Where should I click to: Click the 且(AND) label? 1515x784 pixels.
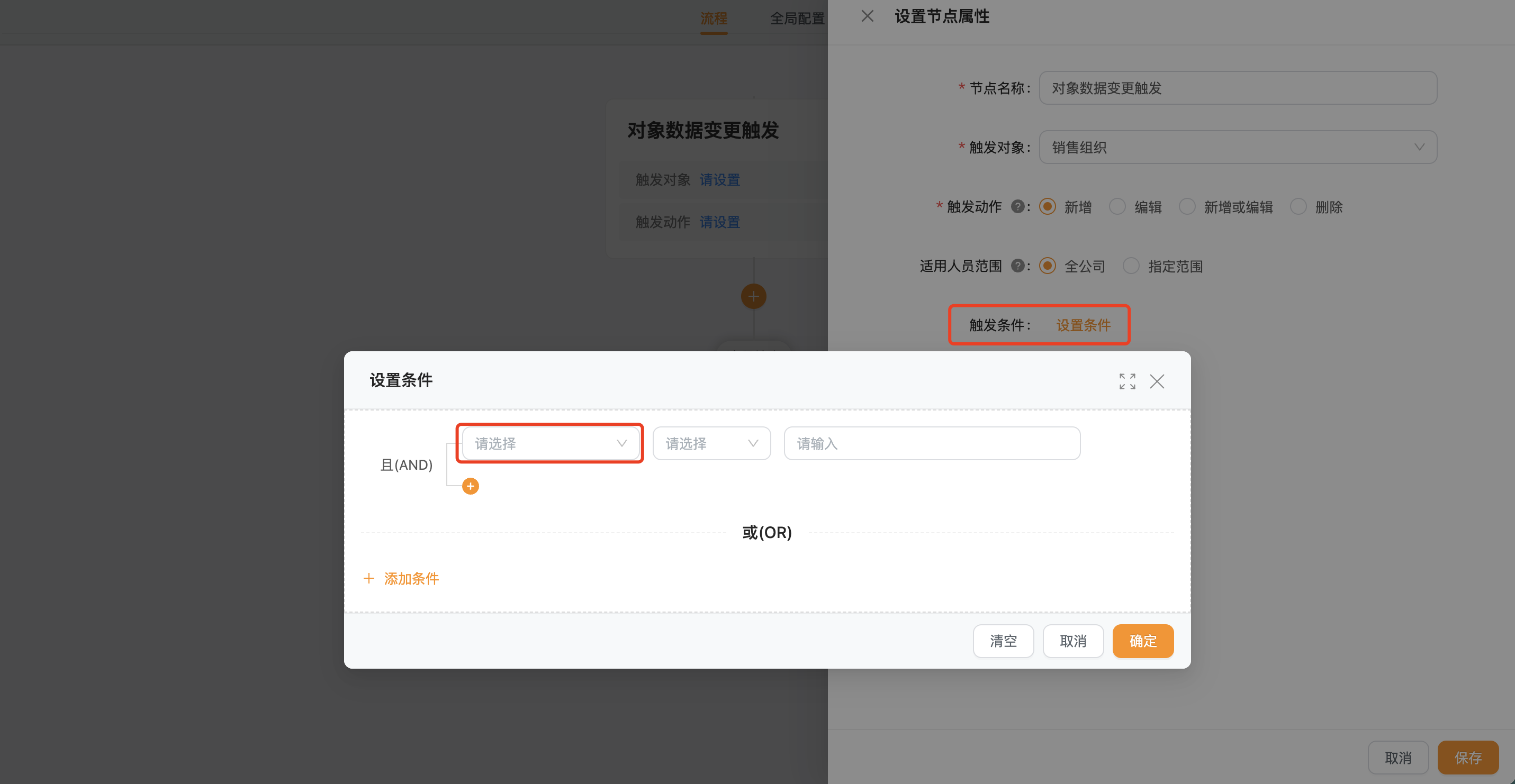pyautogui.click(x=407, y=465)
